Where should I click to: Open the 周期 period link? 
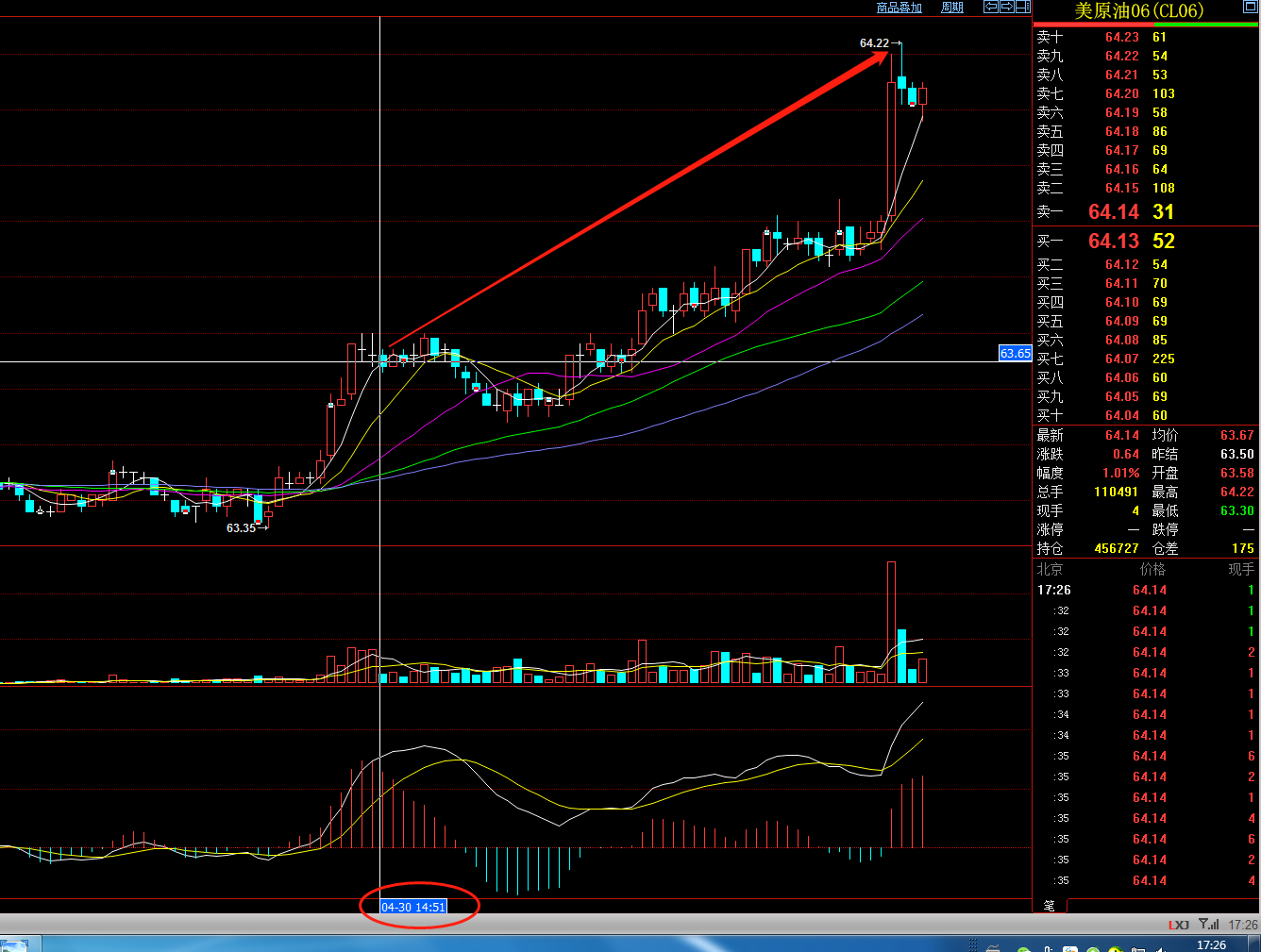coord(951,8)
